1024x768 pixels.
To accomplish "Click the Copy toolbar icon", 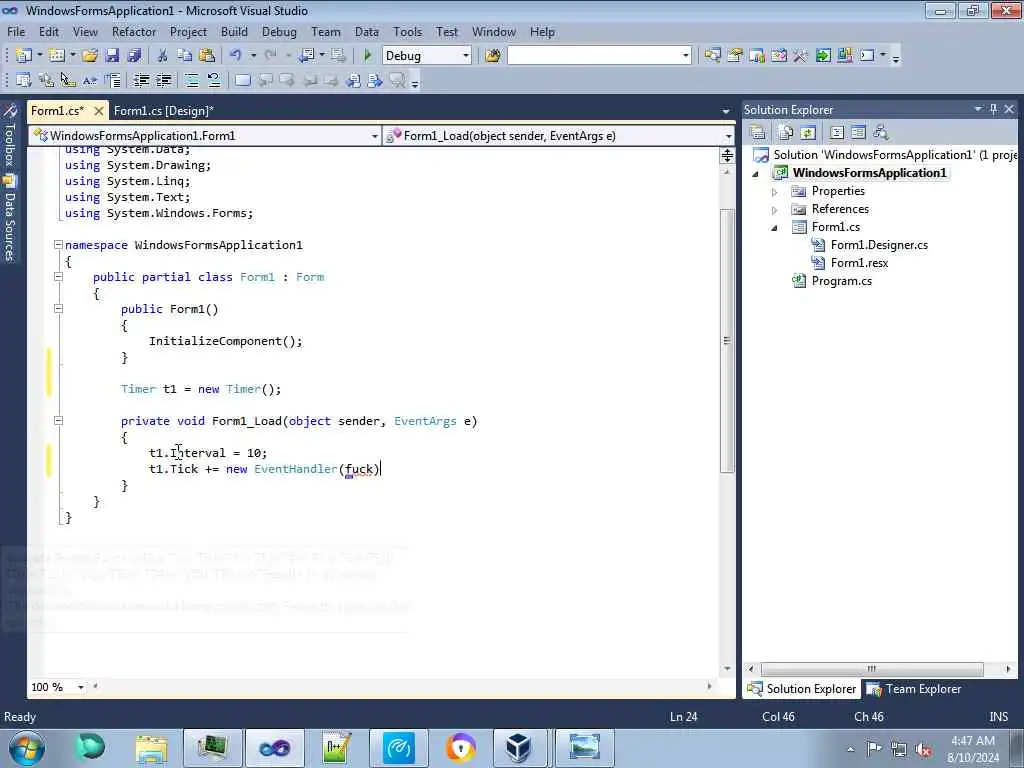I will tap(185, 56).
